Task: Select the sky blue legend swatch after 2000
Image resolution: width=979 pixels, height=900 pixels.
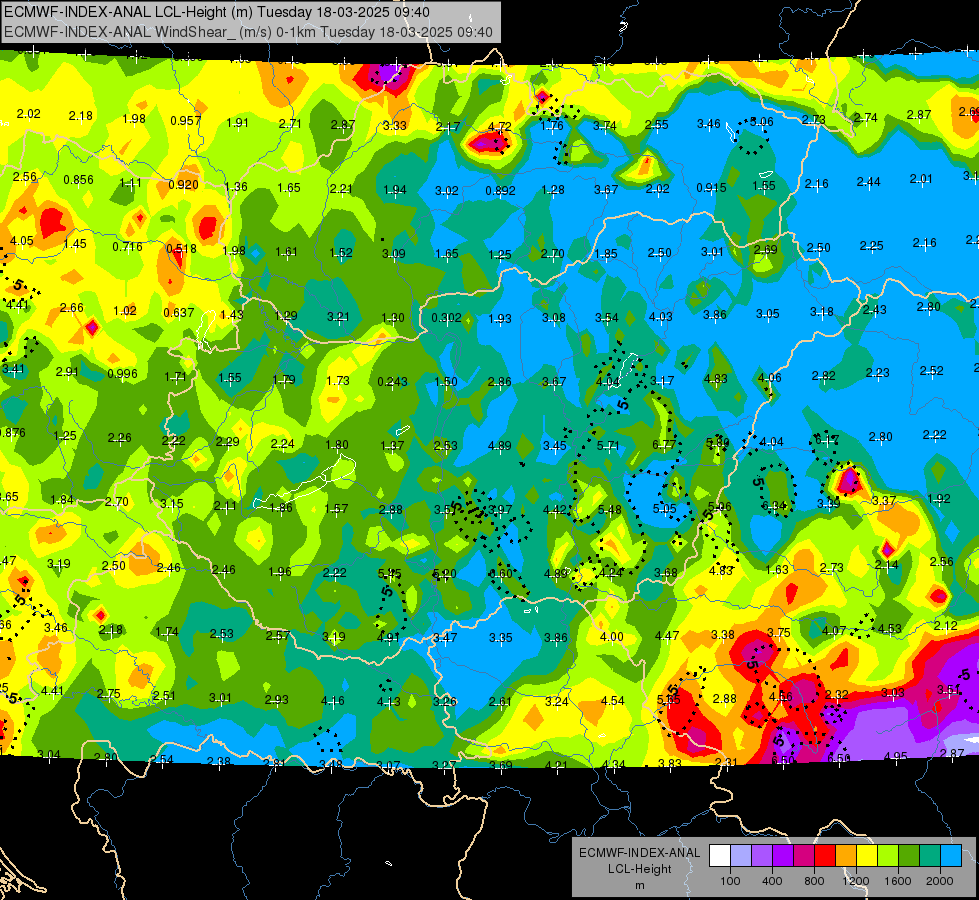Action: 950,856
